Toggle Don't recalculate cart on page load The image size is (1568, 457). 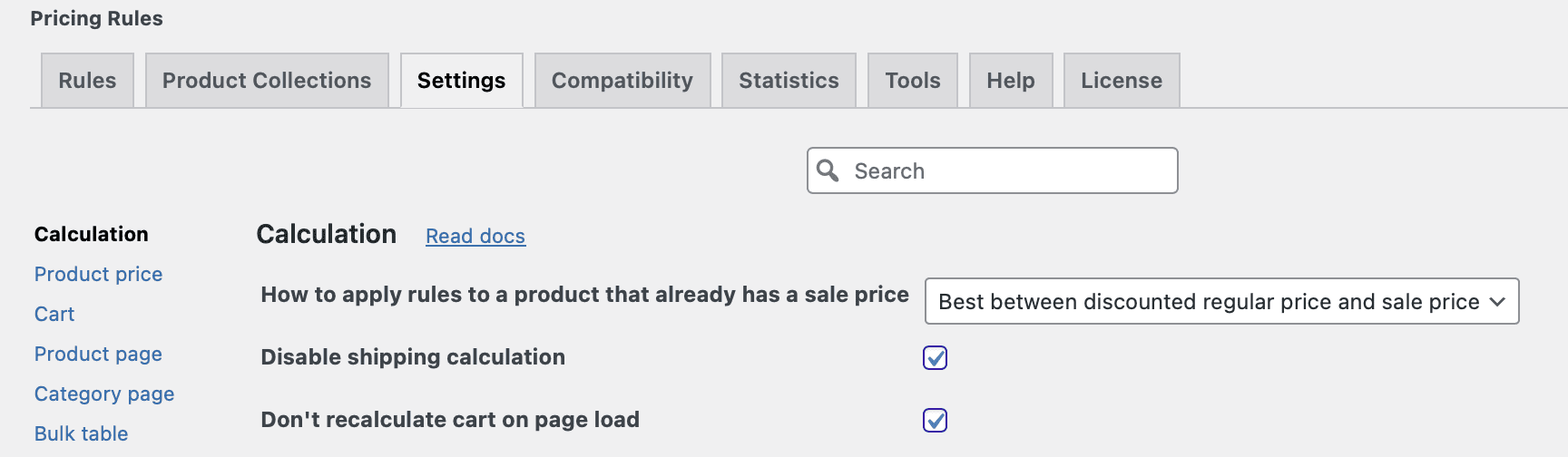936,421
